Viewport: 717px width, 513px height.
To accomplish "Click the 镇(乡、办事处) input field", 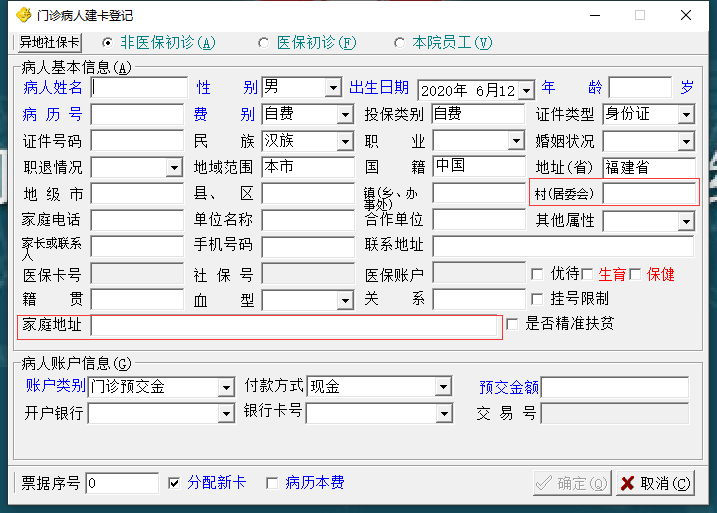I will click(x=479, y=193).
